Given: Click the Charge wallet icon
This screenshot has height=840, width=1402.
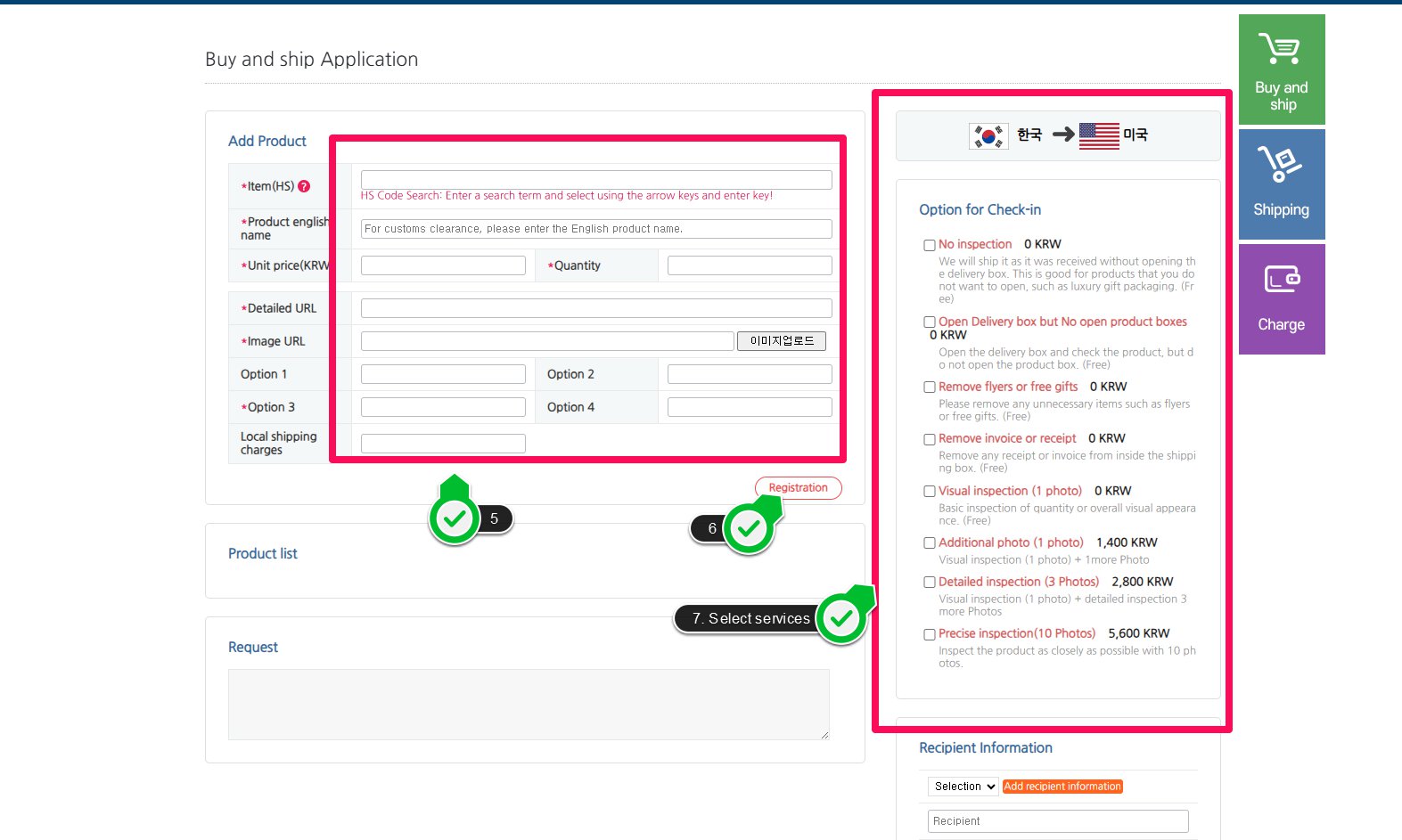Looking at the screenshot, I should 1282,279.
